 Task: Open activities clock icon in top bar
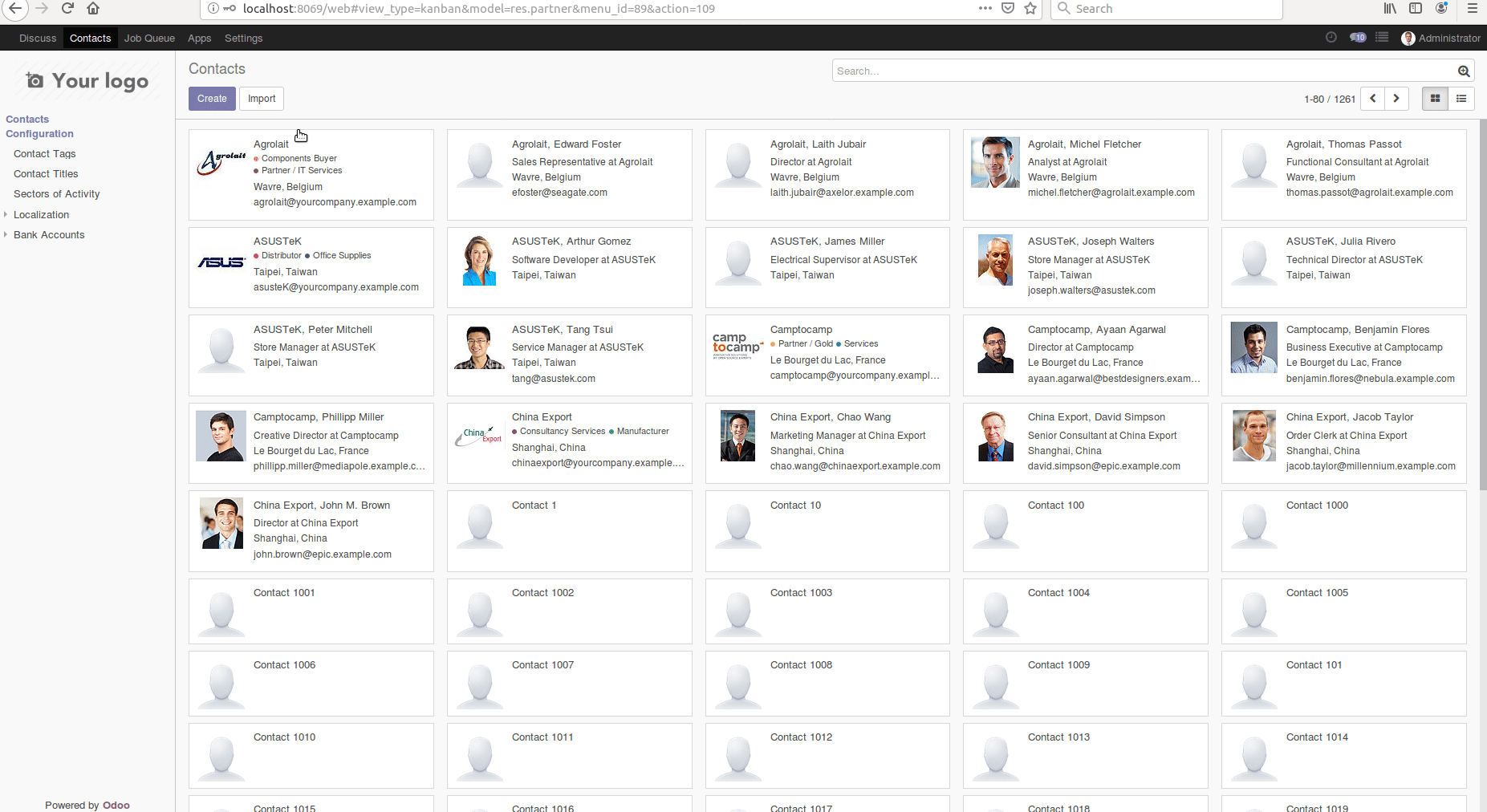(x=1331, y=37)
